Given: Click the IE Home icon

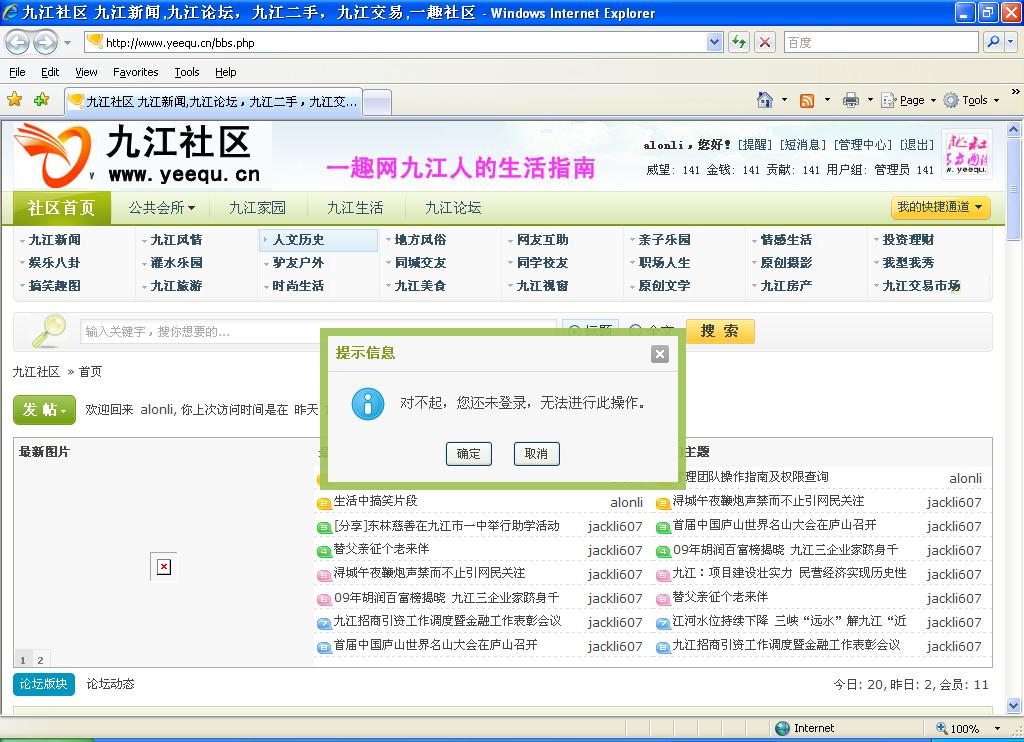Looking at the screenshot, I should click(x=765, y=100).
